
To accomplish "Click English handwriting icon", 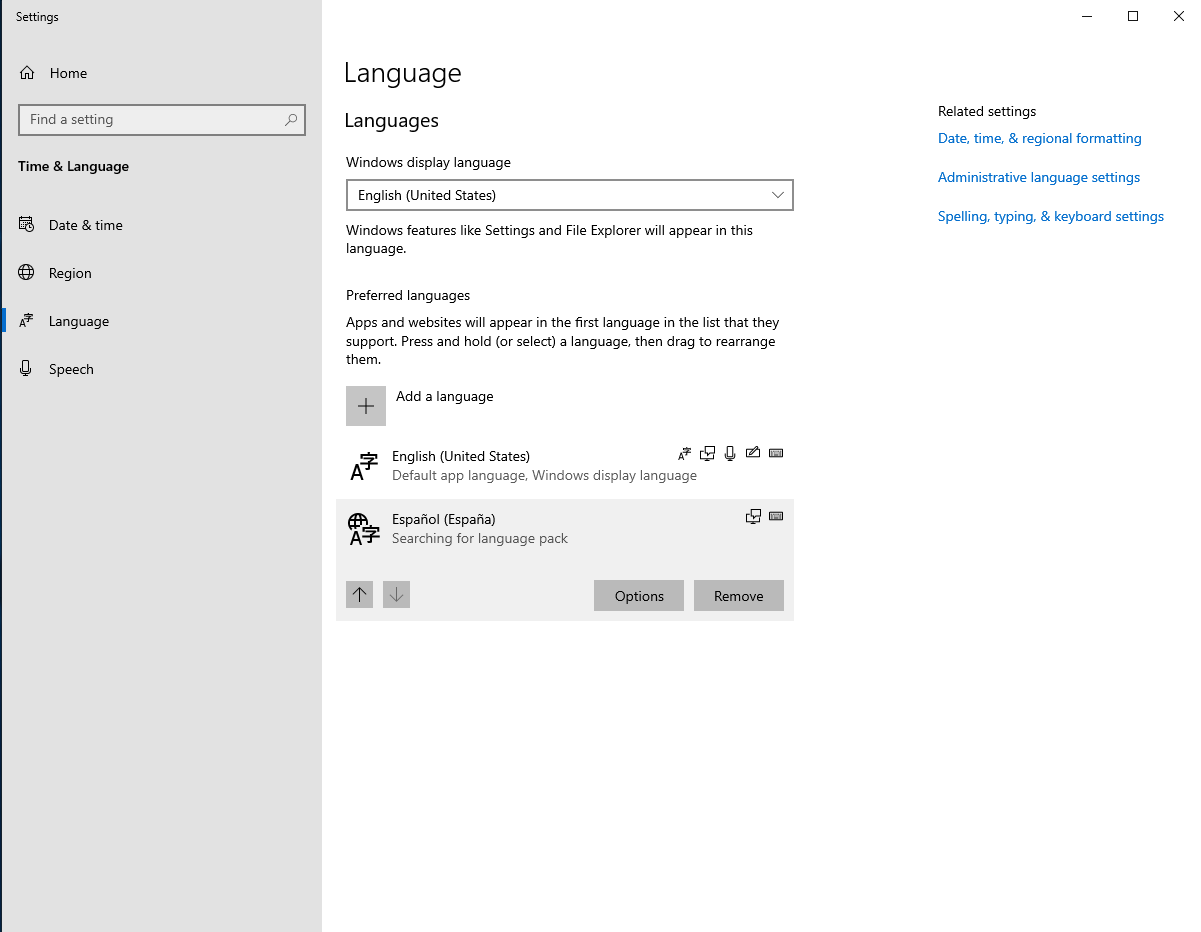I will [x=753, y=453].
